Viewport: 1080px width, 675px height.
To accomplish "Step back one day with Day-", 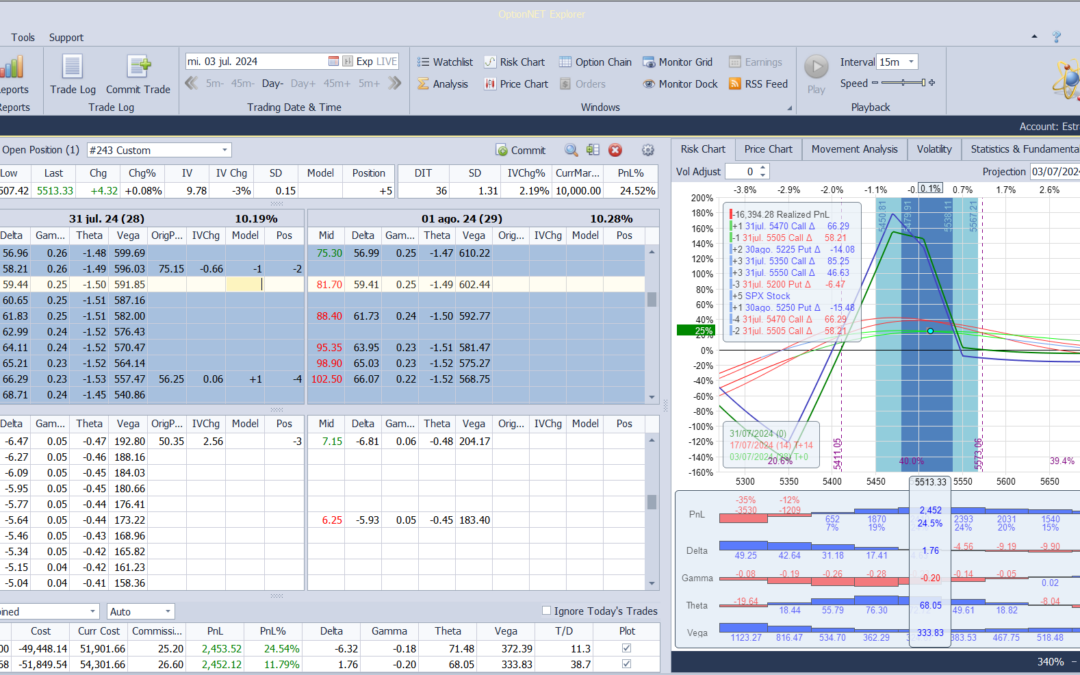I will tap(273, 83).
